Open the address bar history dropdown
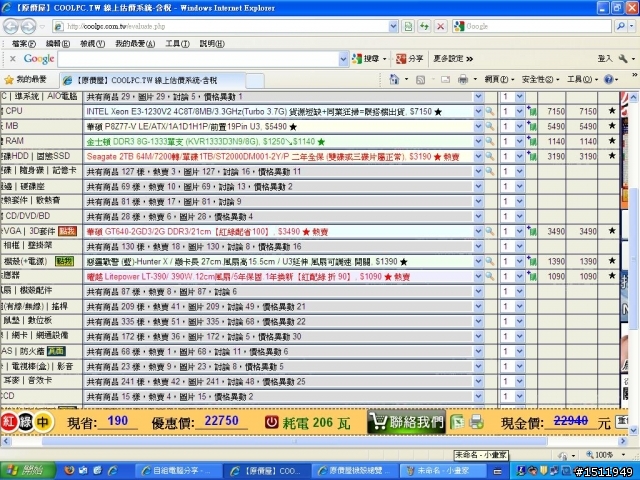 (393, 27)
